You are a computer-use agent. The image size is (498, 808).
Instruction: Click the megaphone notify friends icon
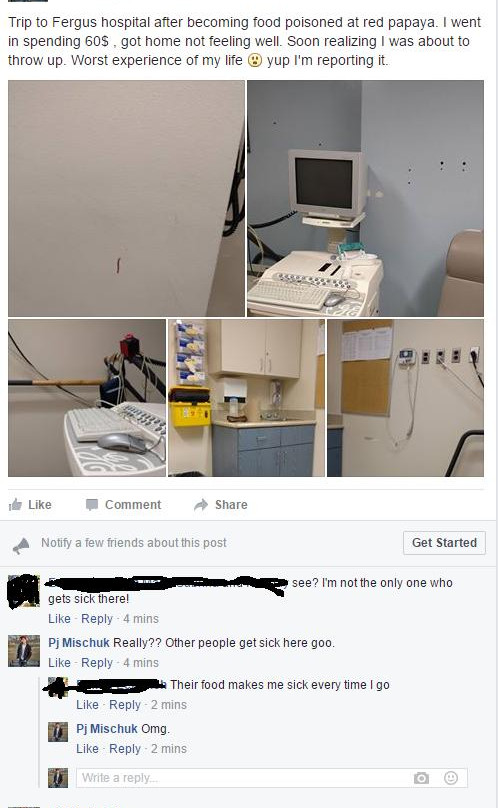point(21,545)
